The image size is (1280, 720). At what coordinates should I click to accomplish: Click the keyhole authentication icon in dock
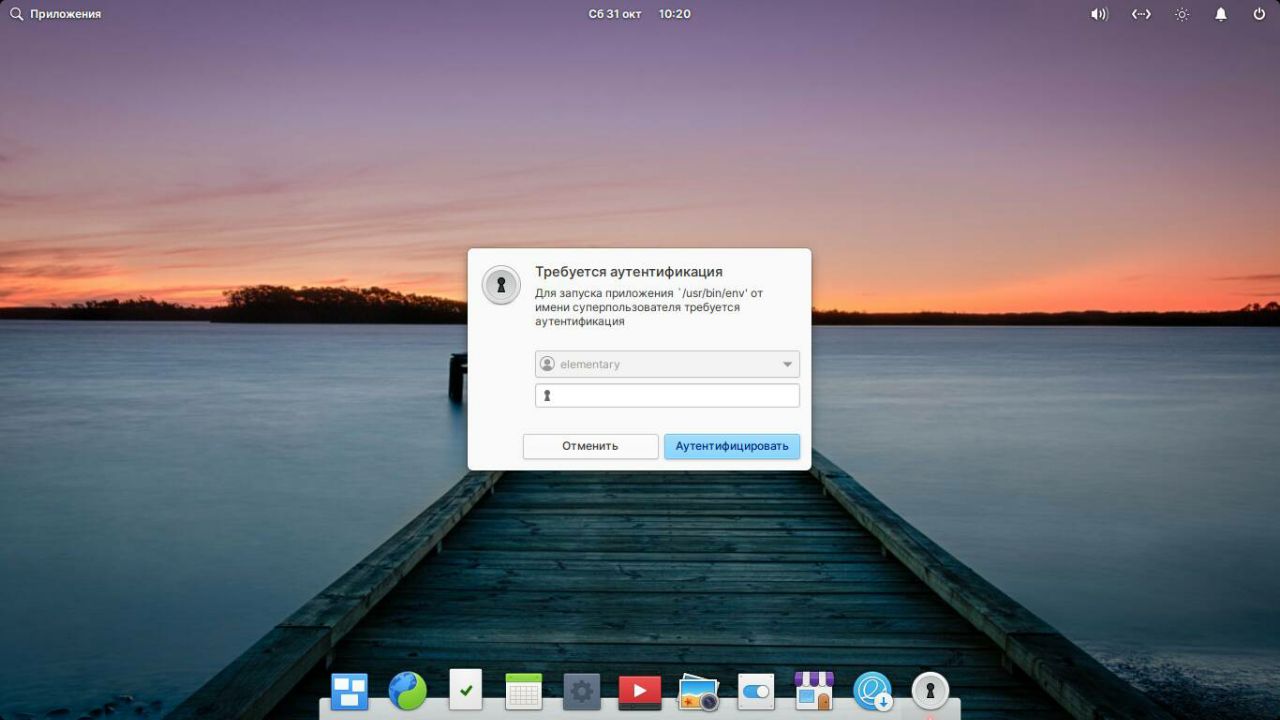(x=930, y=691)
